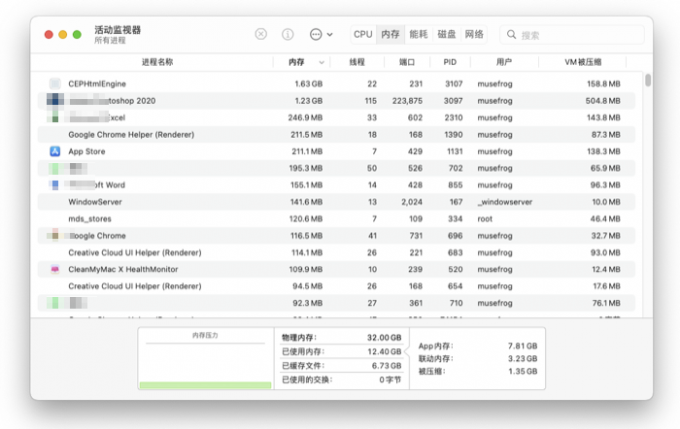Select the Excel process row

tap(337, 118)
